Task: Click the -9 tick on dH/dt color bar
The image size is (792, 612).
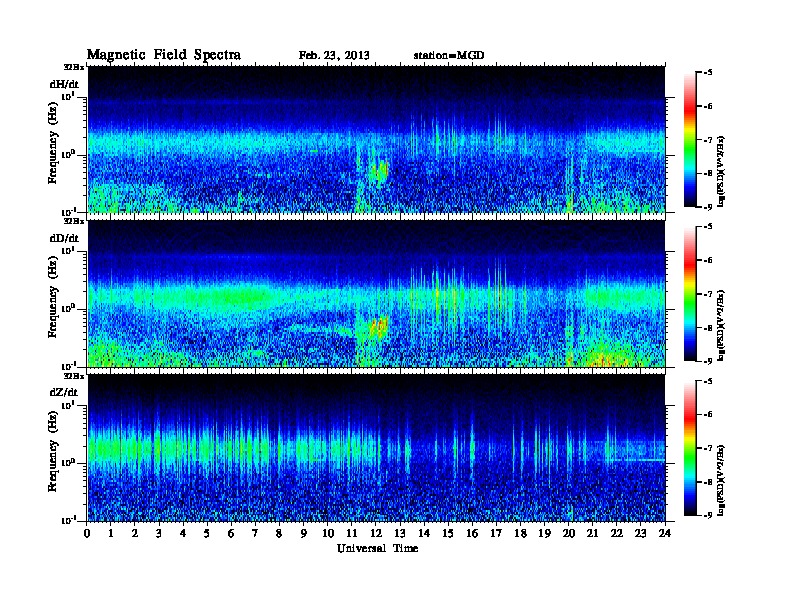Action: coord(708,207)
